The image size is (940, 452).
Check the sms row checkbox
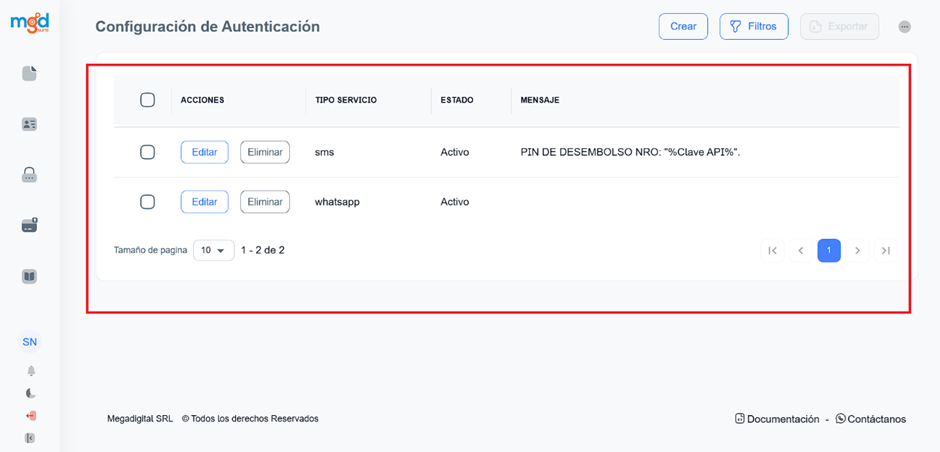pos(147,152)
